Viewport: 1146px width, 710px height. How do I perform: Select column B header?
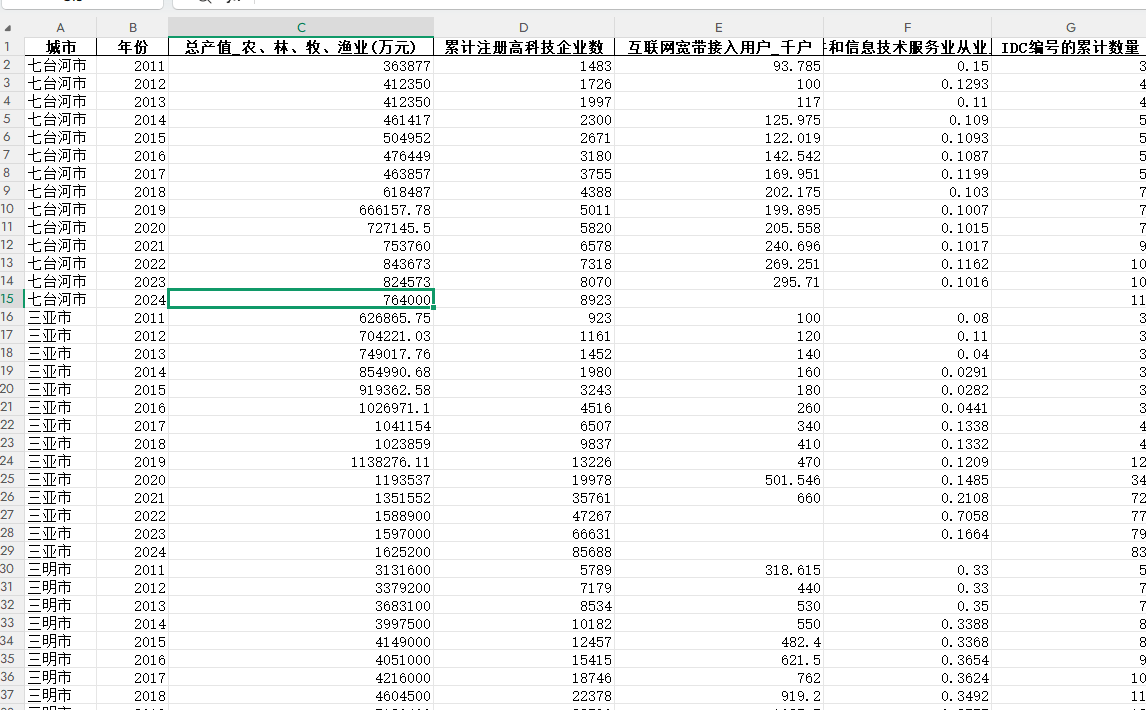pos(132,28)
